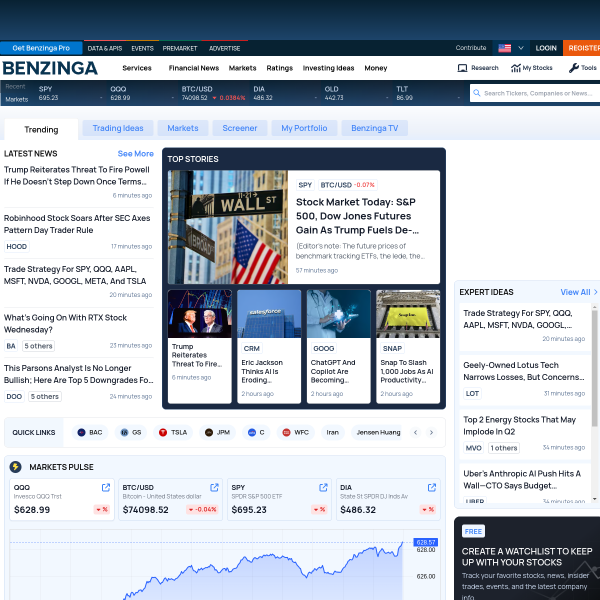The width and height of the screenshot is (600, 600).
Task: Open the PREMARKET link
Action: [x=180, y=49]
